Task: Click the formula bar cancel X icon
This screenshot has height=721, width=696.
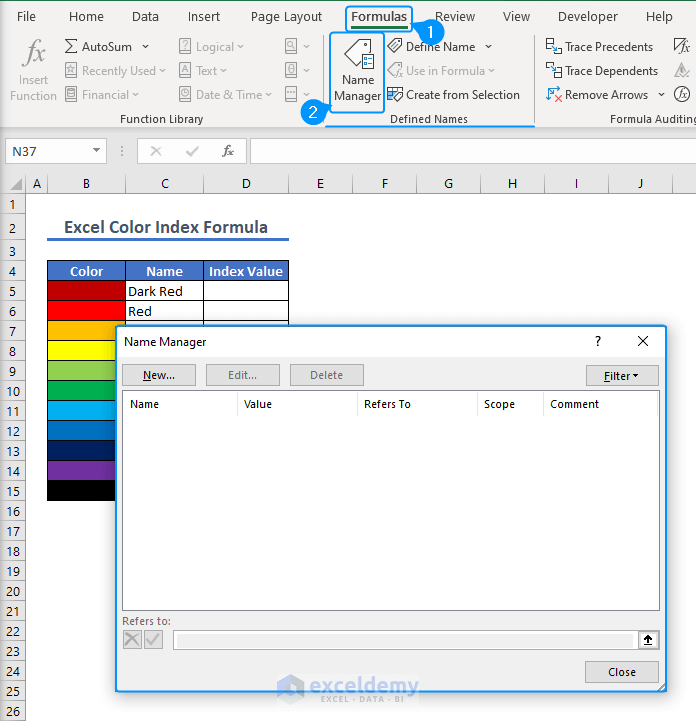Action: pyautogui.click(x=156, y=151)
